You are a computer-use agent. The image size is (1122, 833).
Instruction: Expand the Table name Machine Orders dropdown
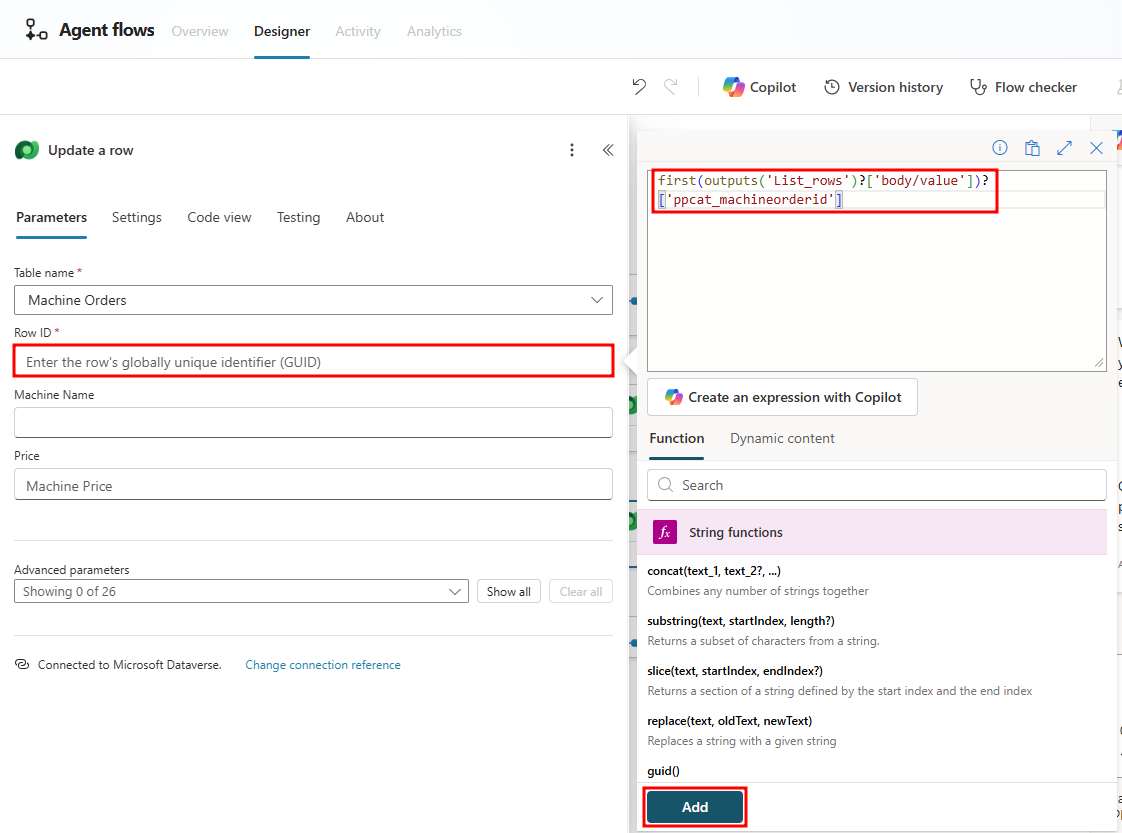(x=313, y=300)
